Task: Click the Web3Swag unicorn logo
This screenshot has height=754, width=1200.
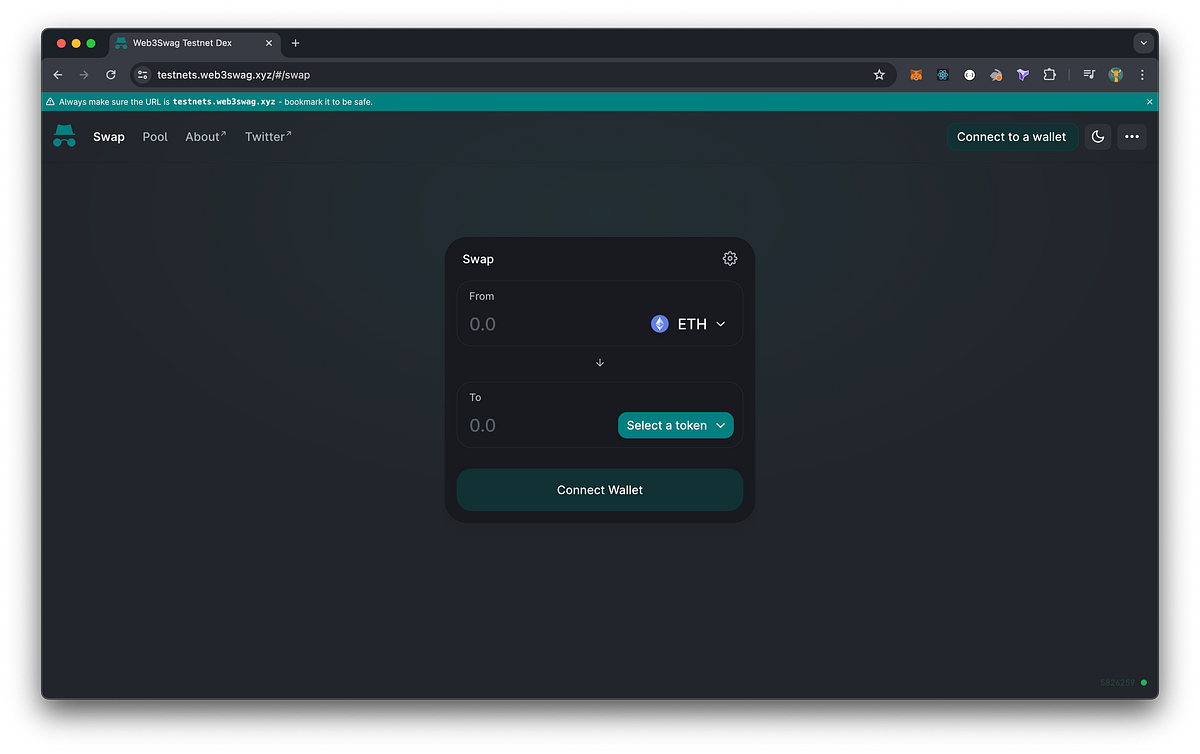Action: [64, 136]
